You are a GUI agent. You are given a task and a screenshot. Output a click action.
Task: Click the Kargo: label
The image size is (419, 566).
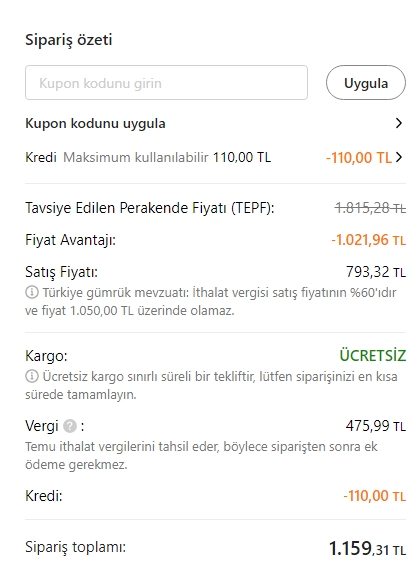pyautogui.click(x=46, y=356)
